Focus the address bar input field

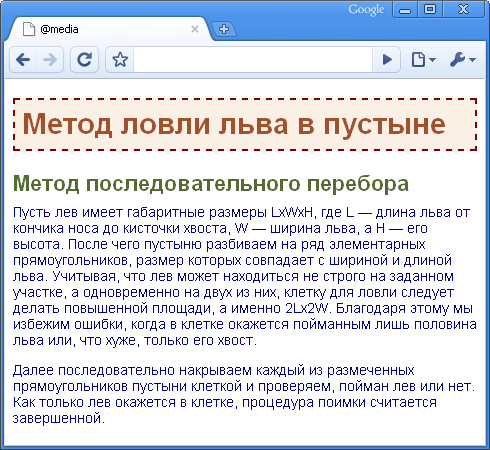[253, 60]
